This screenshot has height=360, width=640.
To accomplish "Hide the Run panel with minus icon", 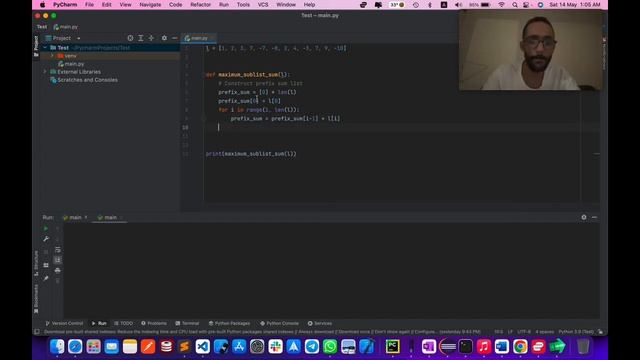I will click(x=594, y=217).
